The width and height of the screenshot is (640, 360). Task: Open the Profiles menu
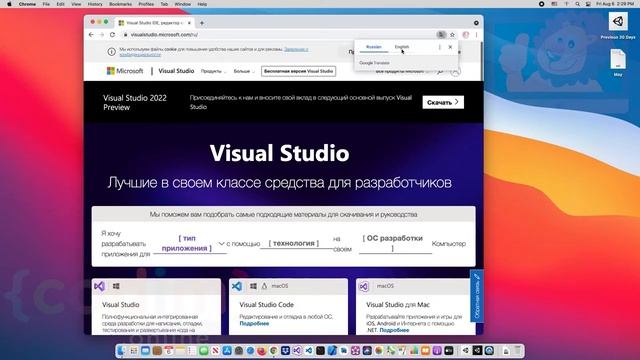pos(146,4)
